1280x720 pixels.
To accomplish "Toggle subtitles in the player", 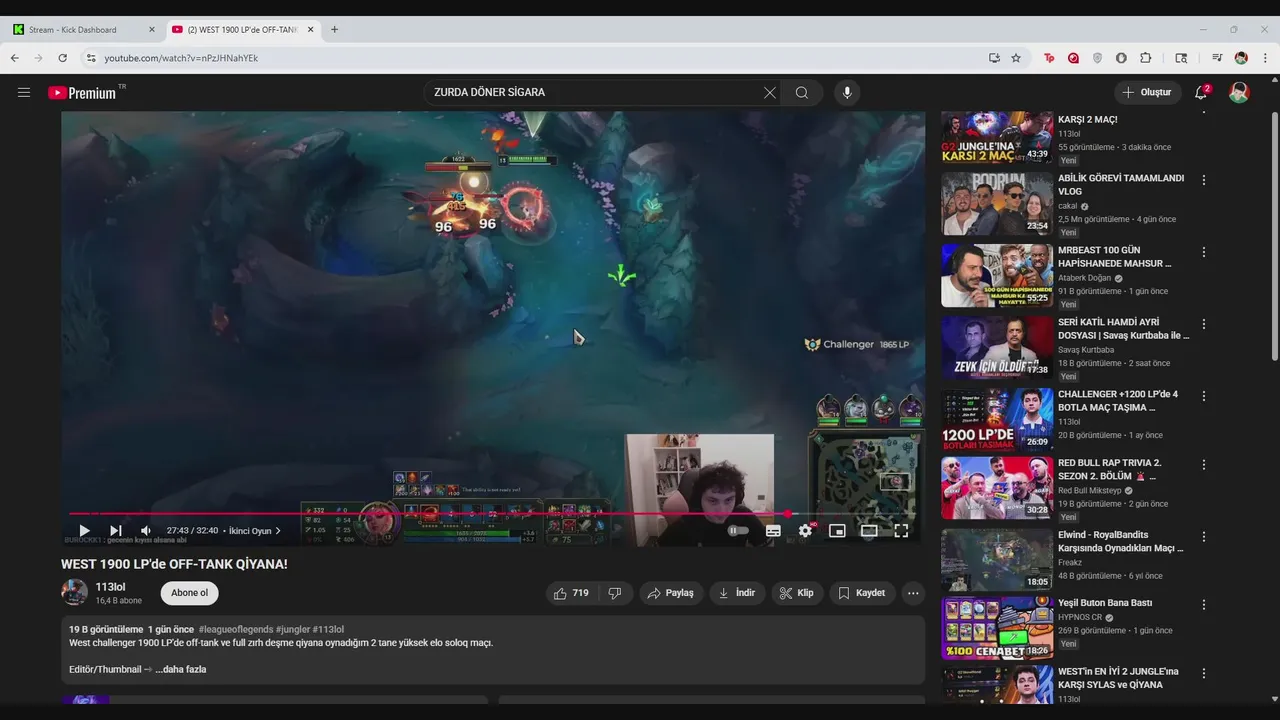I will point(773,531).
